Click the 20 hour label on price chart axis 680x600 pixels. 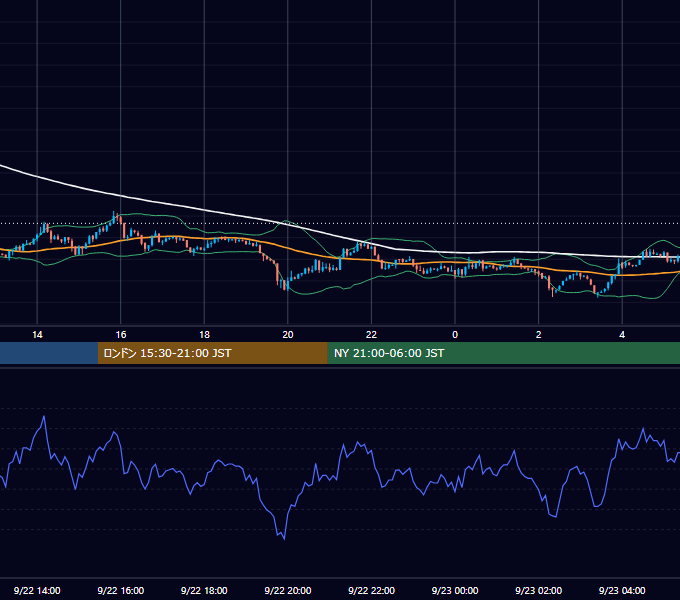click(x=288, y=335)
